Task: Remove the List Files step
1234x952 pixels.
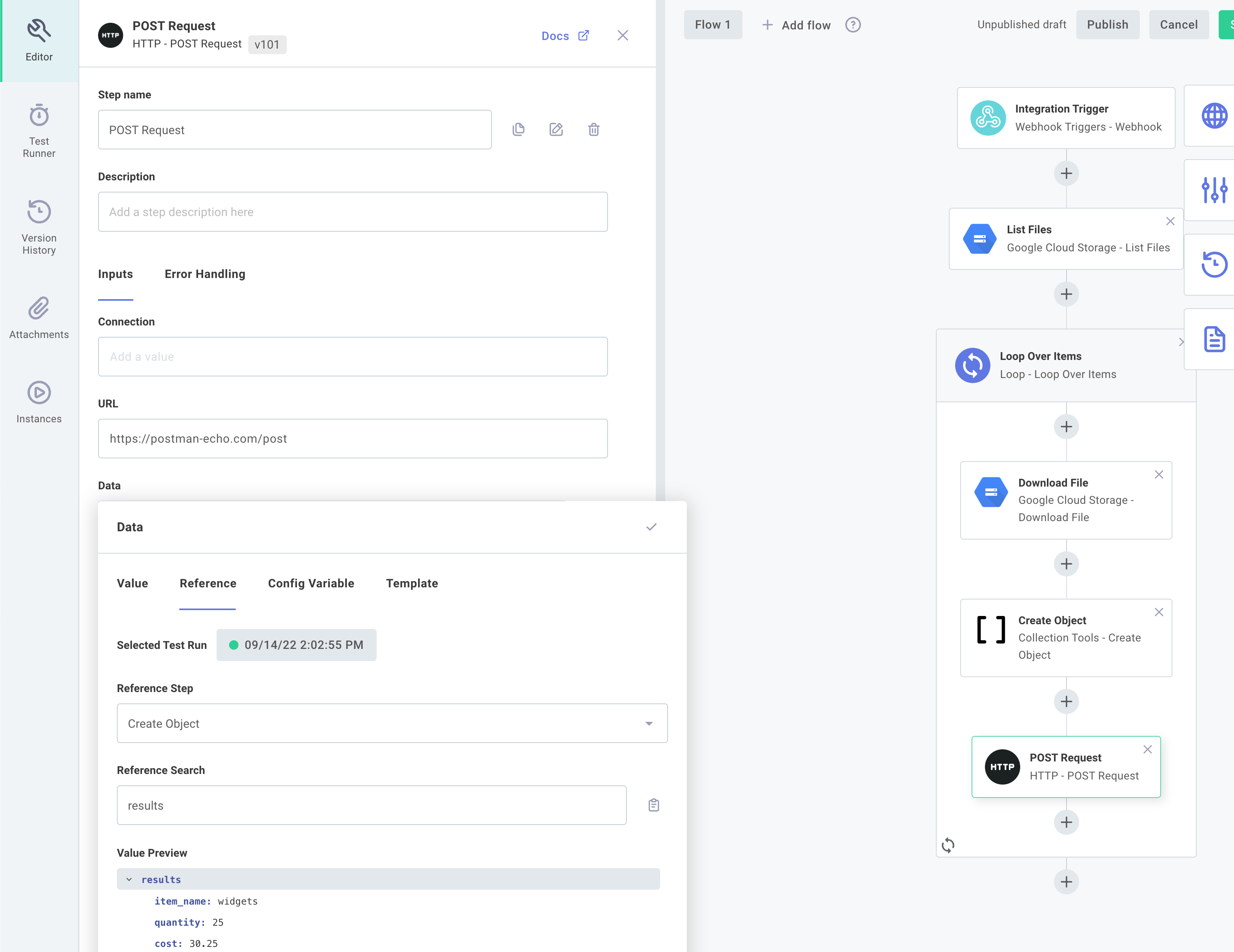Action: pos(1170,222)
